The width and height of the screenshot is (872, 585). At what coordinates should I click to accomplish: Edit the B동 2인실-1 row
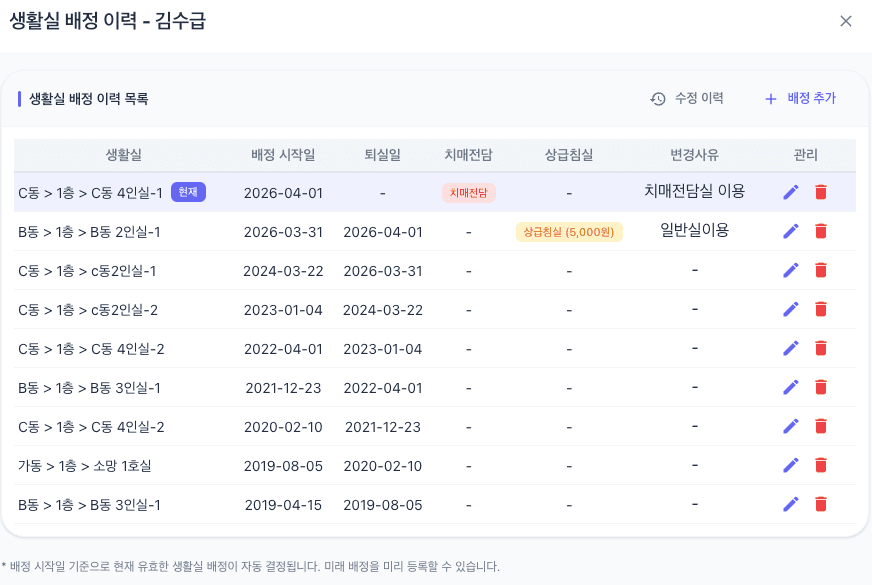tap(791, 231)
